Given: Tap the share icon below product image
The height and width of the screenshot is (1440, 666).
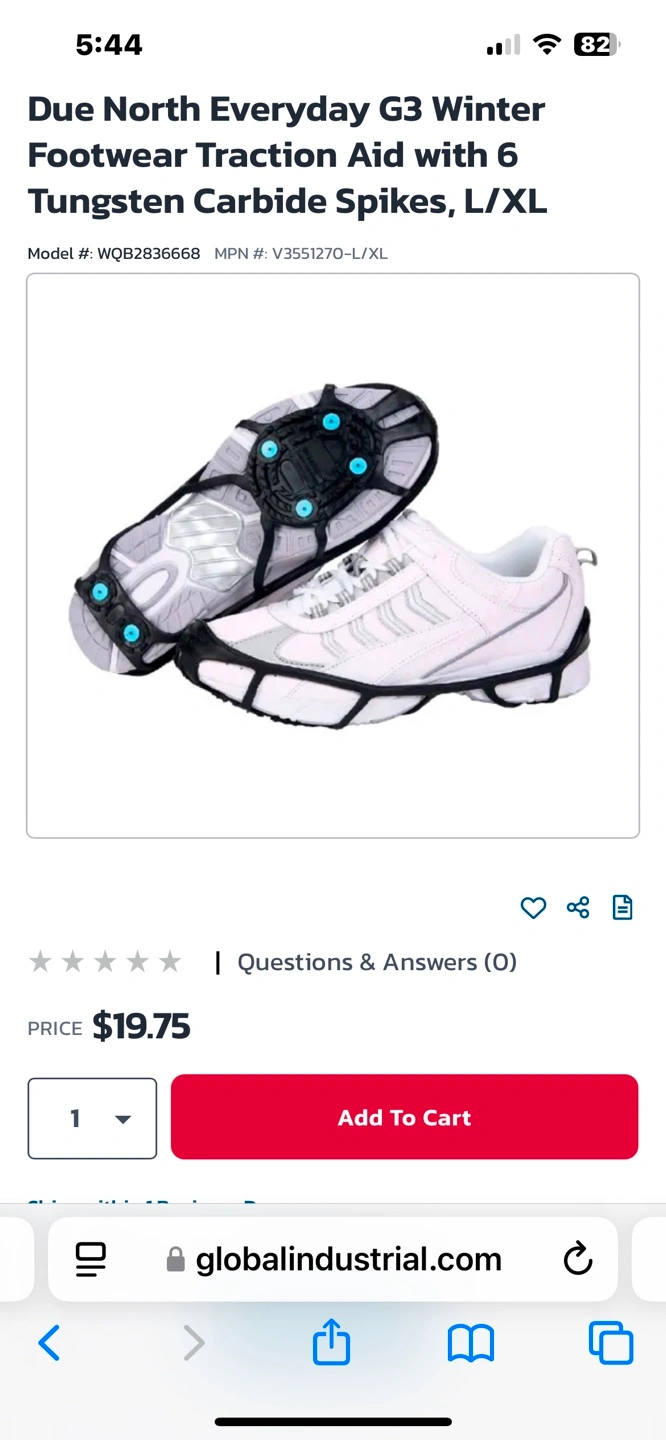Looking at the screenshot, I should 578,908.
